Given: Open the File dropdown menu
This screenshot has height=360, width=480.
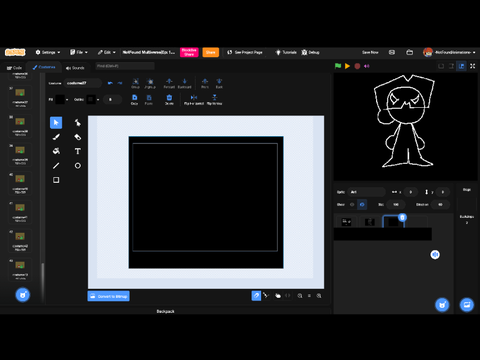Looking at the screenshot, I should (79, 52).
